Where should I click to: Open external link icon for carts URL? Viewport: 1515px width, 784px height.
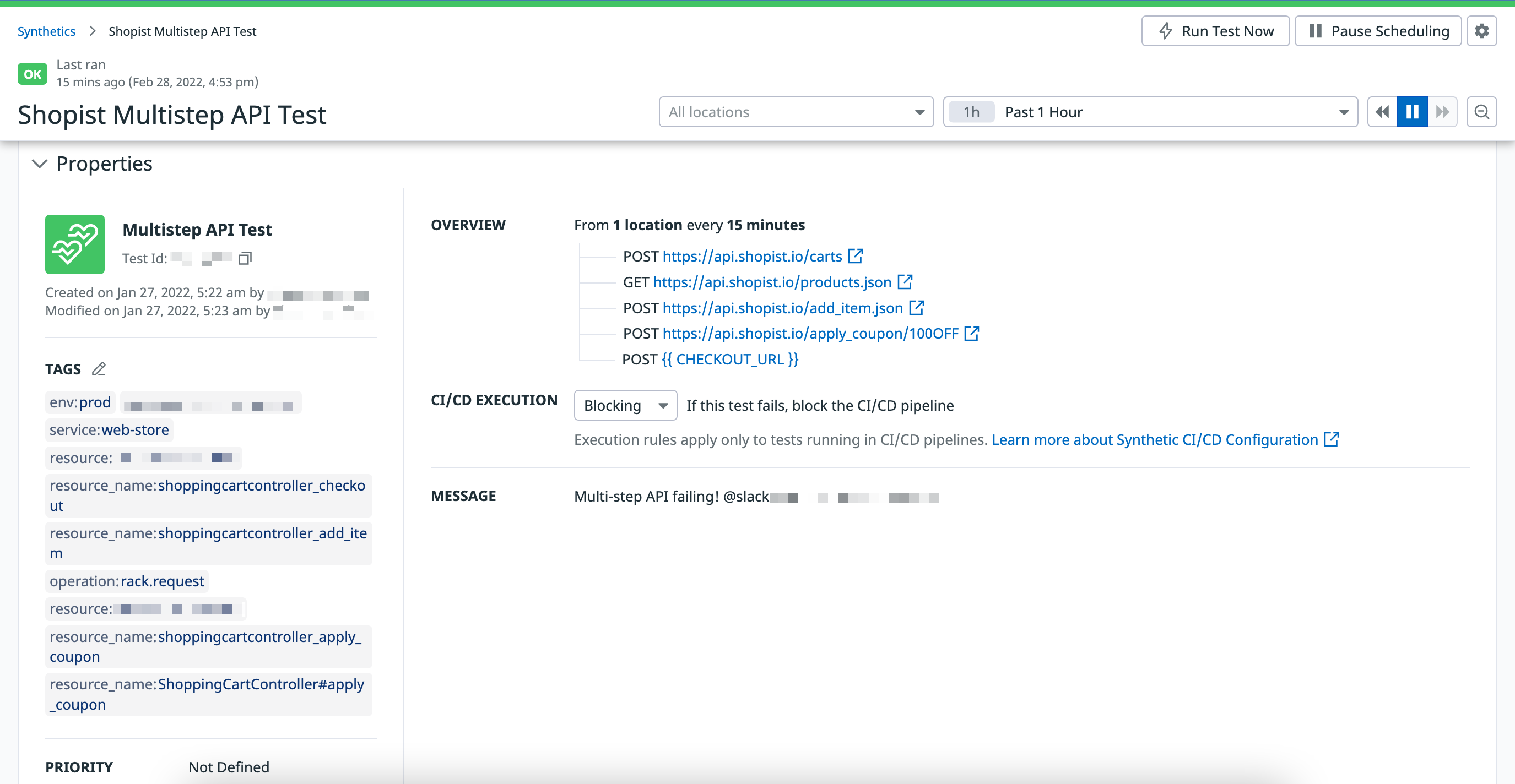pos(855,256)
